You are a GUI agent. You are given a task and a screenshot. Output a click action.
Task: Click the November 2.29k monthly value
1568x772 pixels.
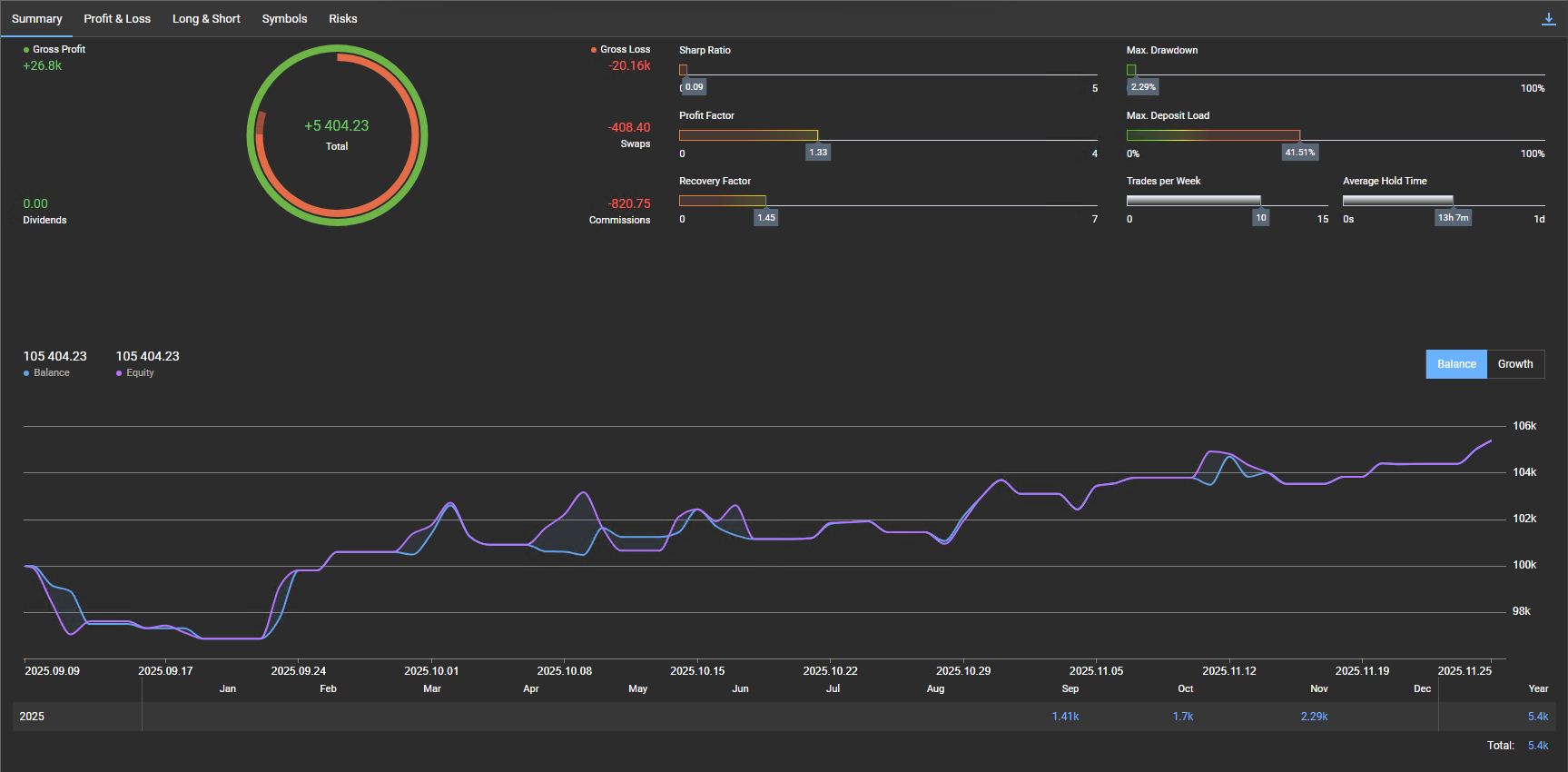1314,717
